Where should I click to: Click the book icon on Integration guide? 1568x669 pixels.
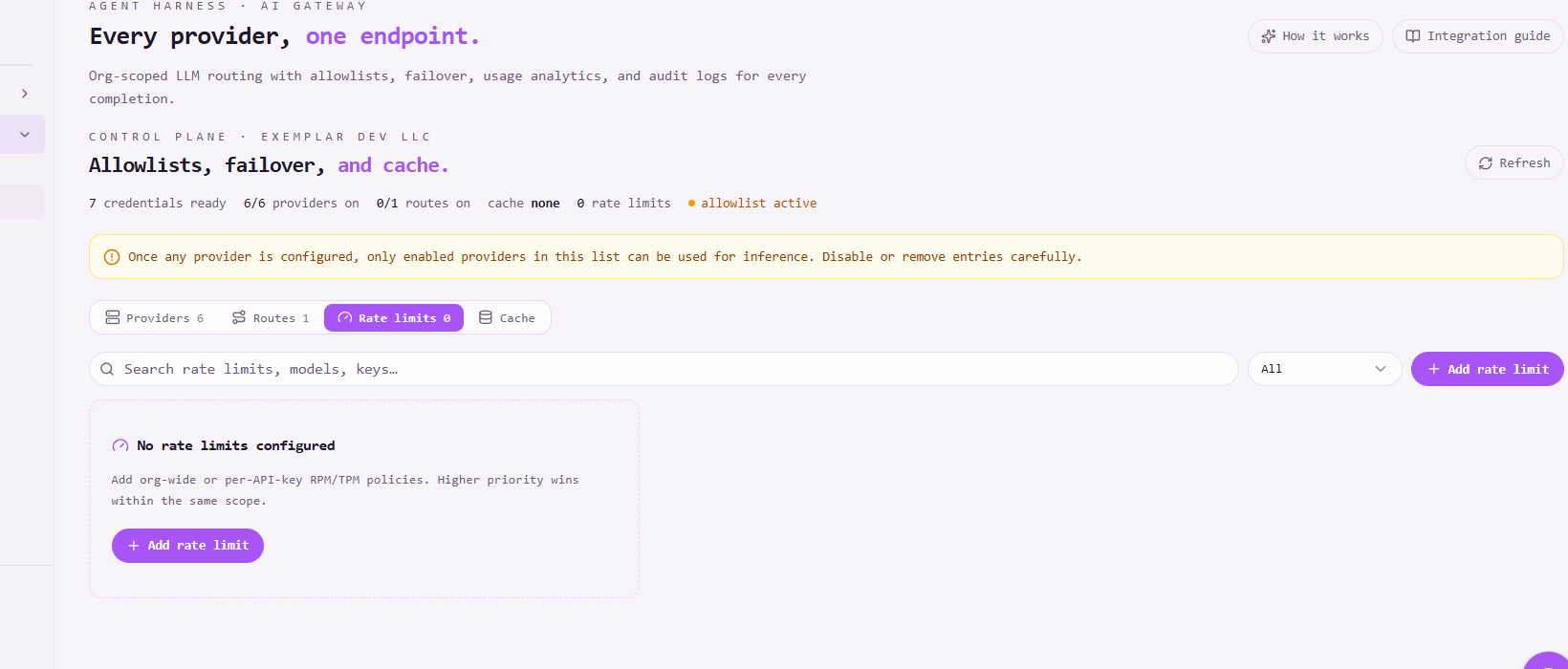pos(1412,36)
